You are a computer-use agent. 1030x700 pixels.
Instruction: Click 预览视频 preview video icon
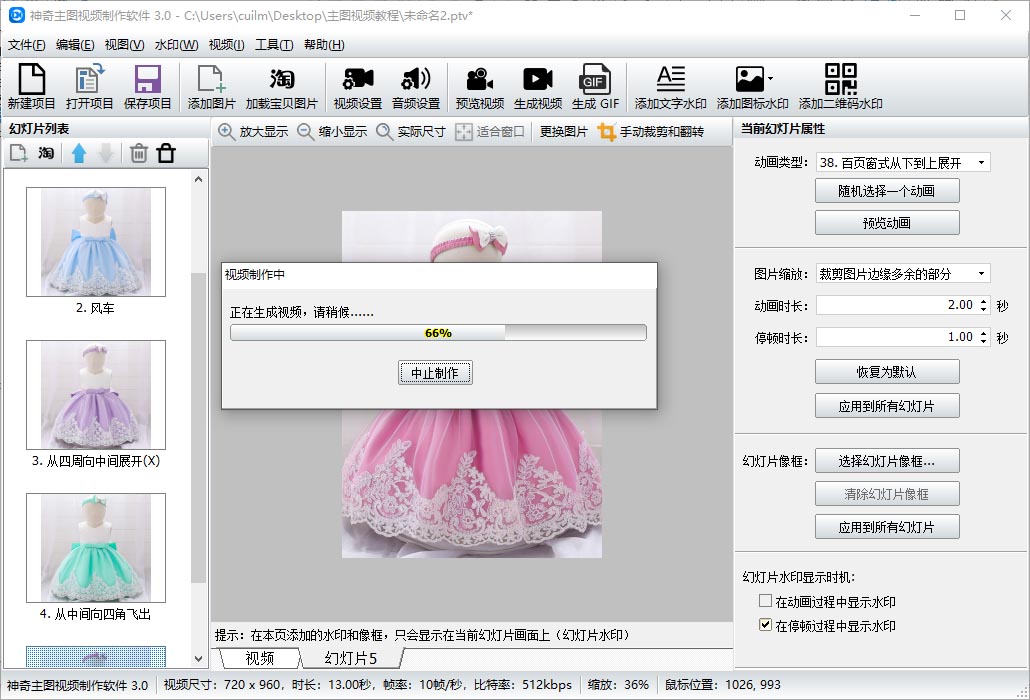tap(480, 87)
